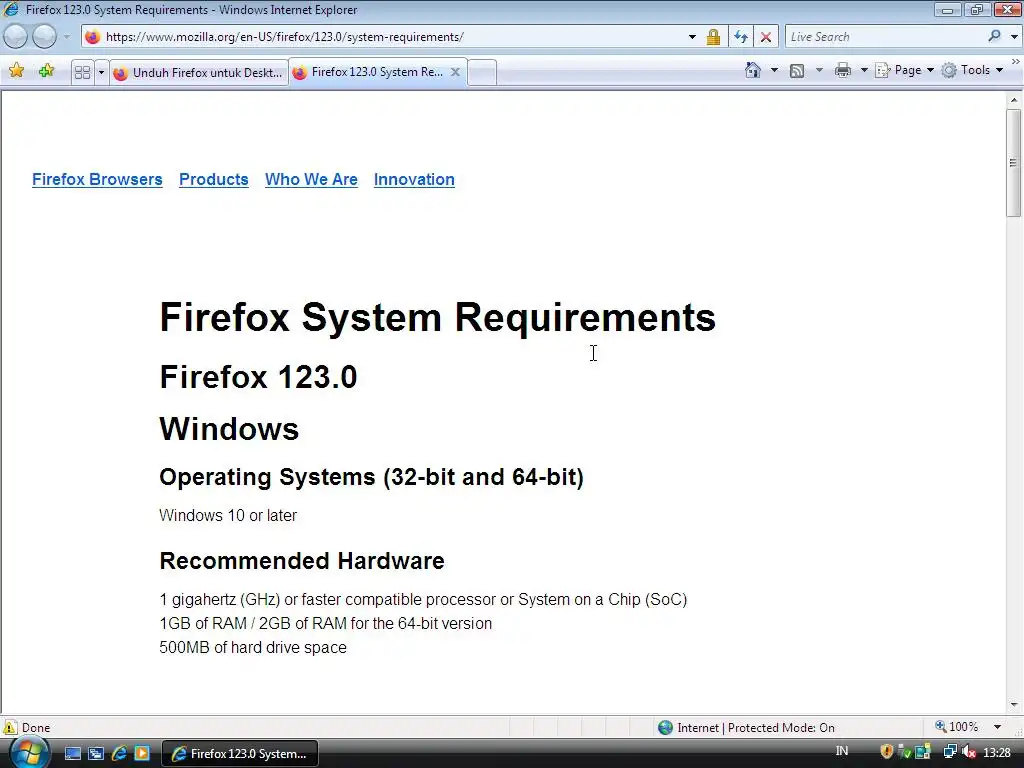The height and width of the screenshot is (768, 1024).
Task: Open the Products link
Action: point(214,180)
